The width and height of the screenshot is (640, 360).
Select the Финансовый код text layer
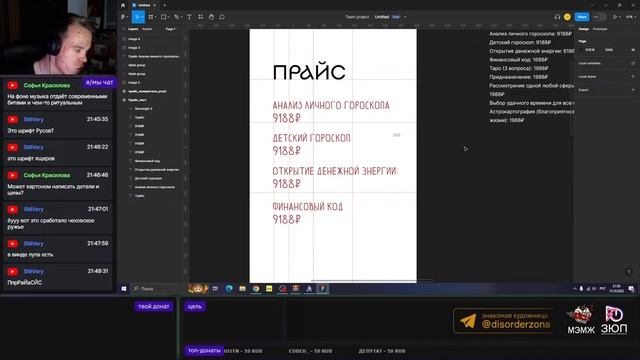147,161
